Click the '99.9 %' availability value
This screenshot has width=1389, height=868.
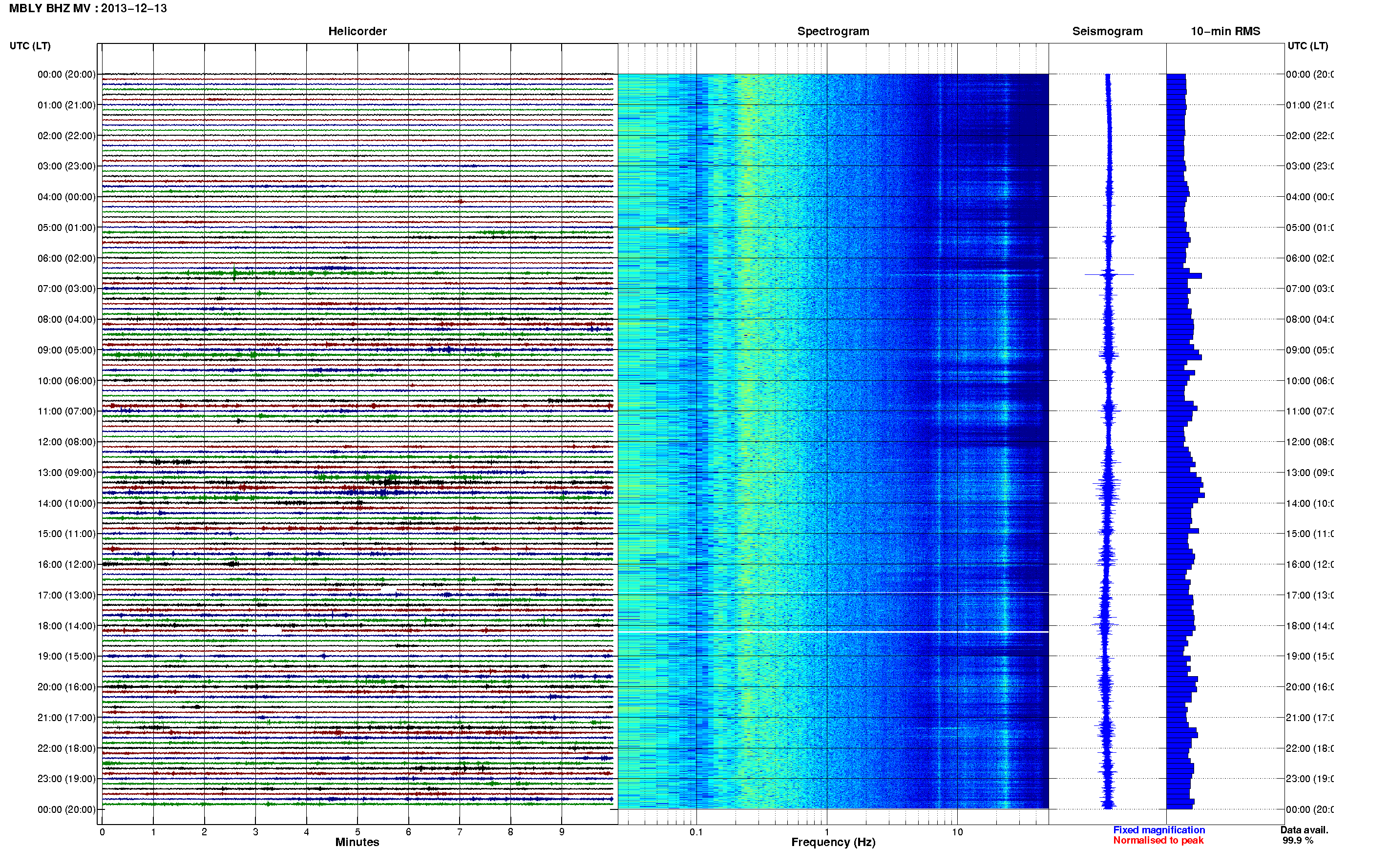click(x=1298, y=841)
